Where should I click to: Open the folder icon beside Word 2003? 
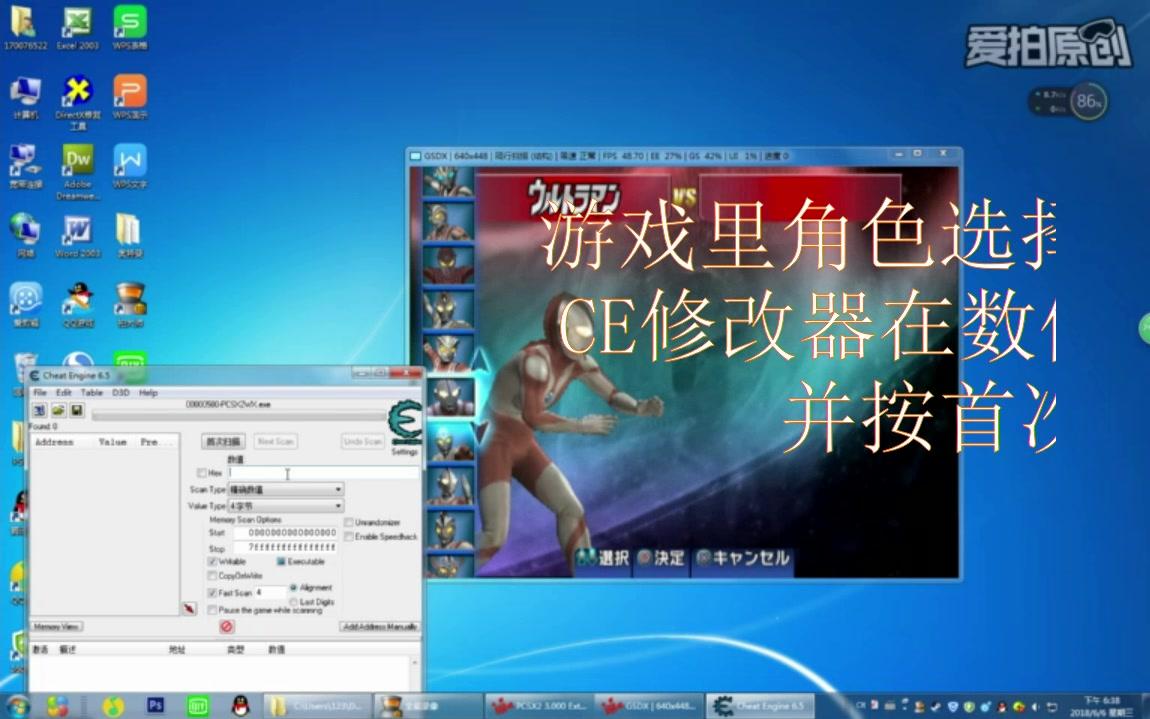[130, 236]
